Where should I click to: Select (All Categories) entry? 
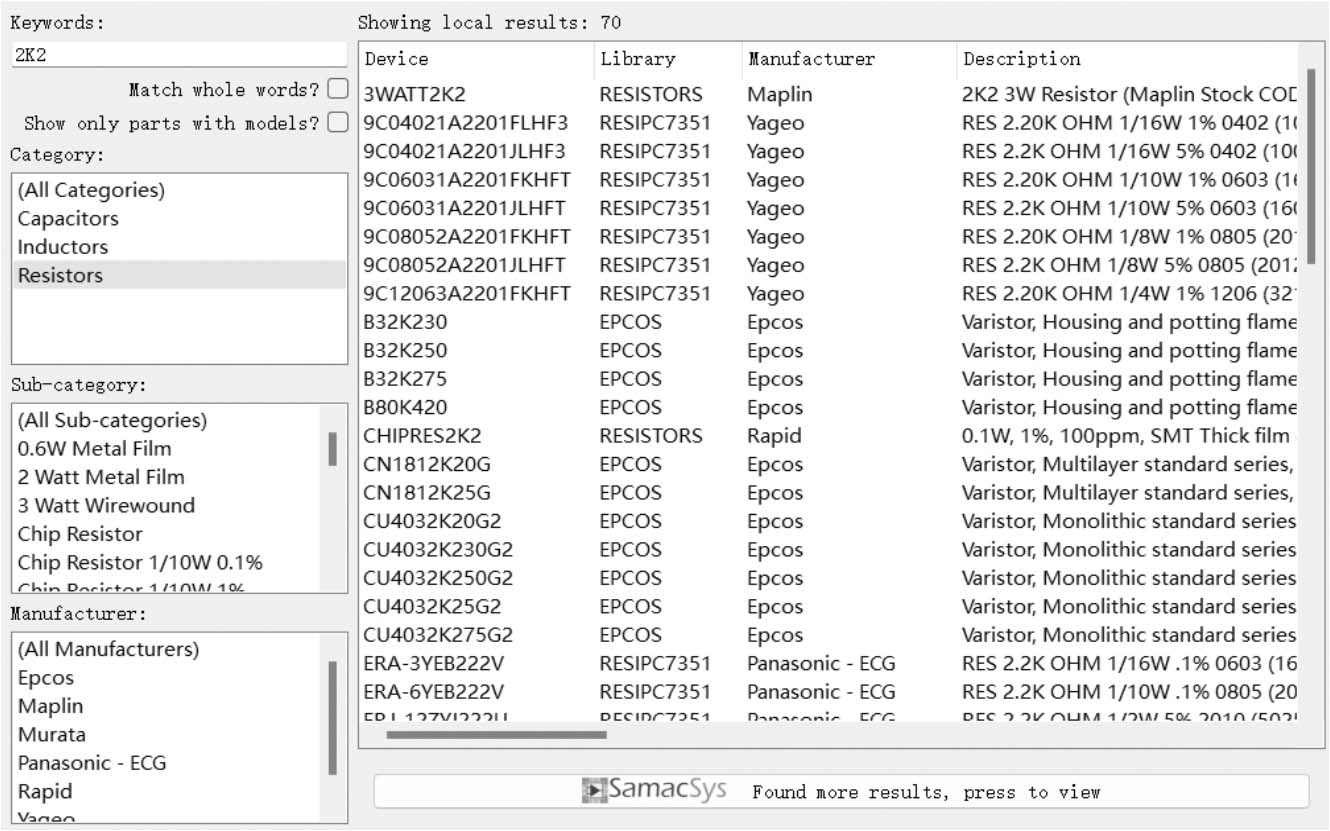pos(91,190)
